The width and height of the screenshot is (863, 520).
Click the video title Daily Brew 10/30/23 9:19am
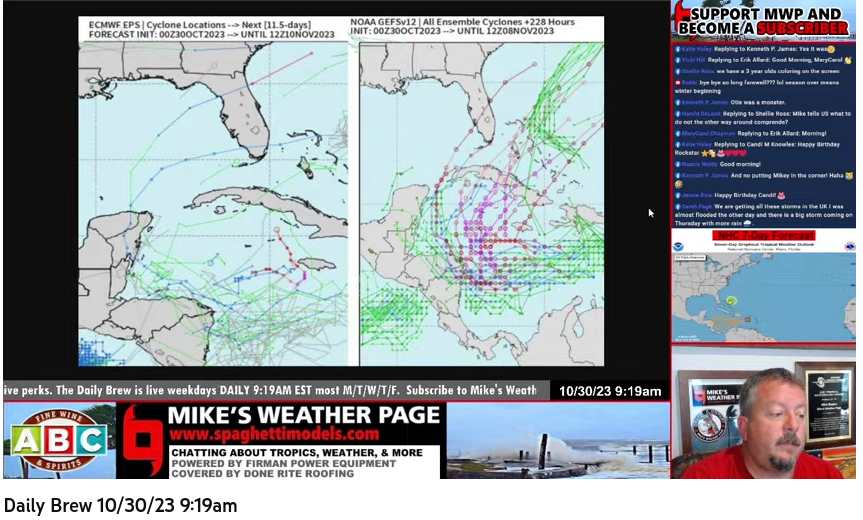point(121,505)
